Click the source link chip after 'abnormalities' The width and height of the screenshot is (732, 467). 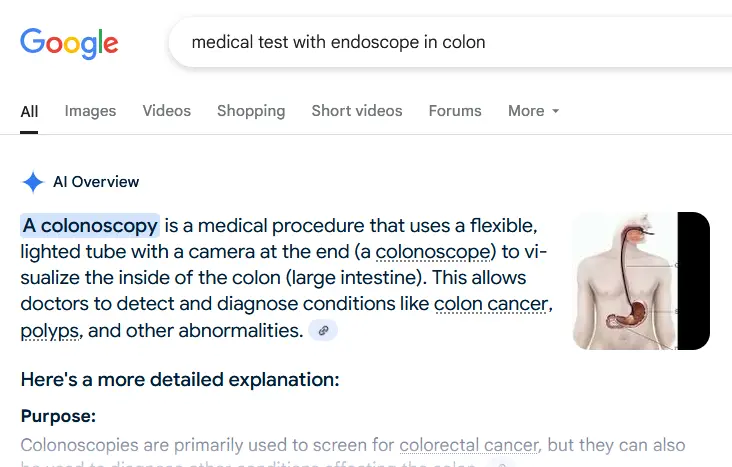322,330
